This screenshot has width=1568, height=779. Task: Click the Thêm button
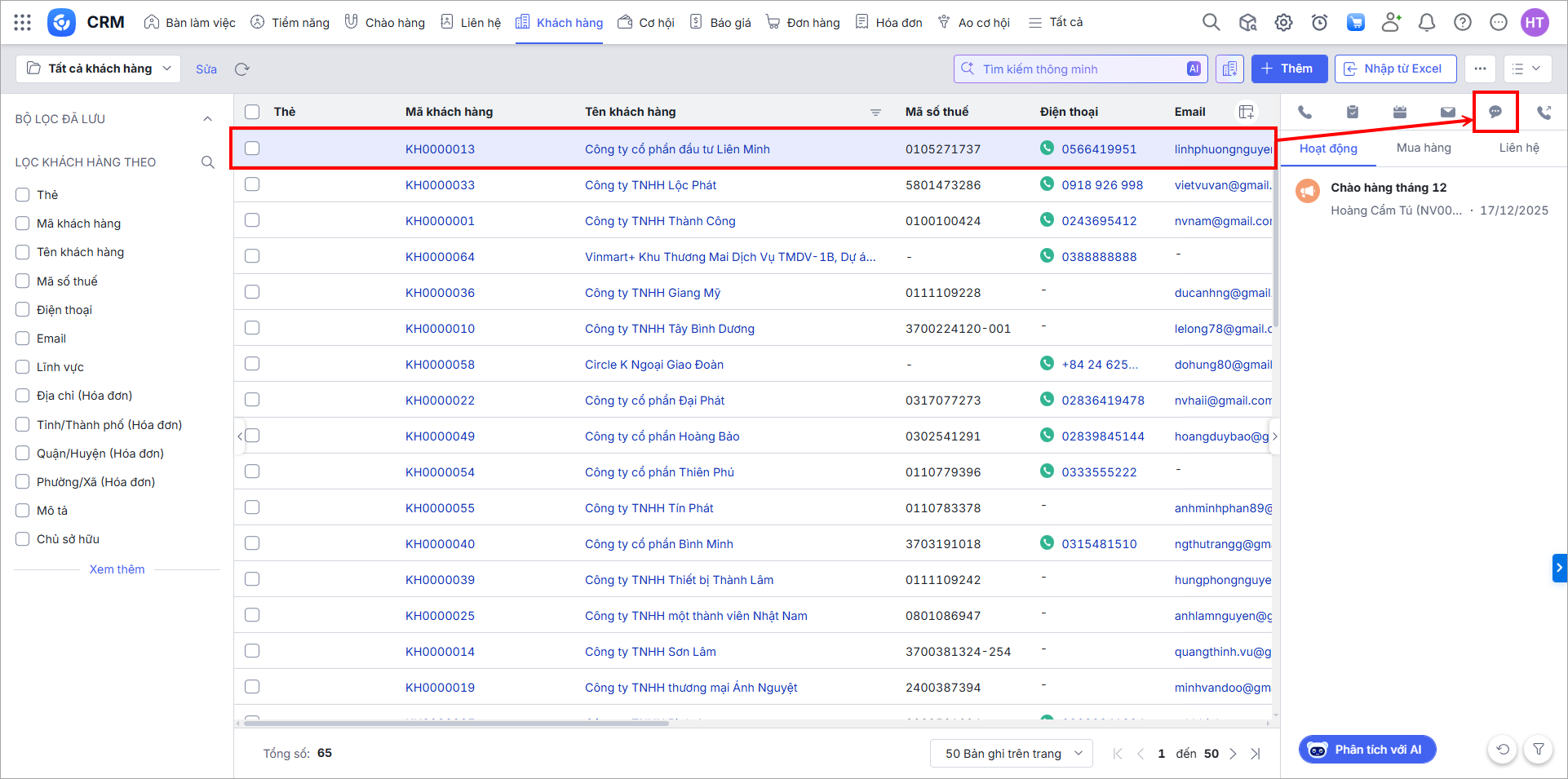click(1289, 69)
